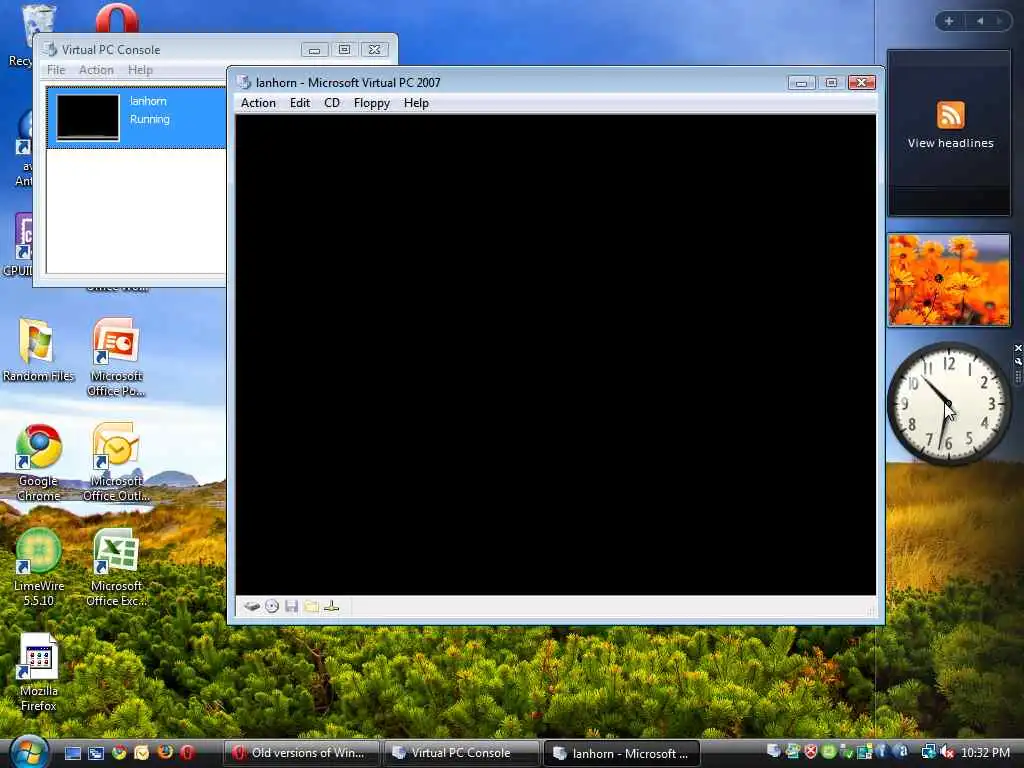
Task: Click the muted volume tray icon
Action: pos(947,753)
